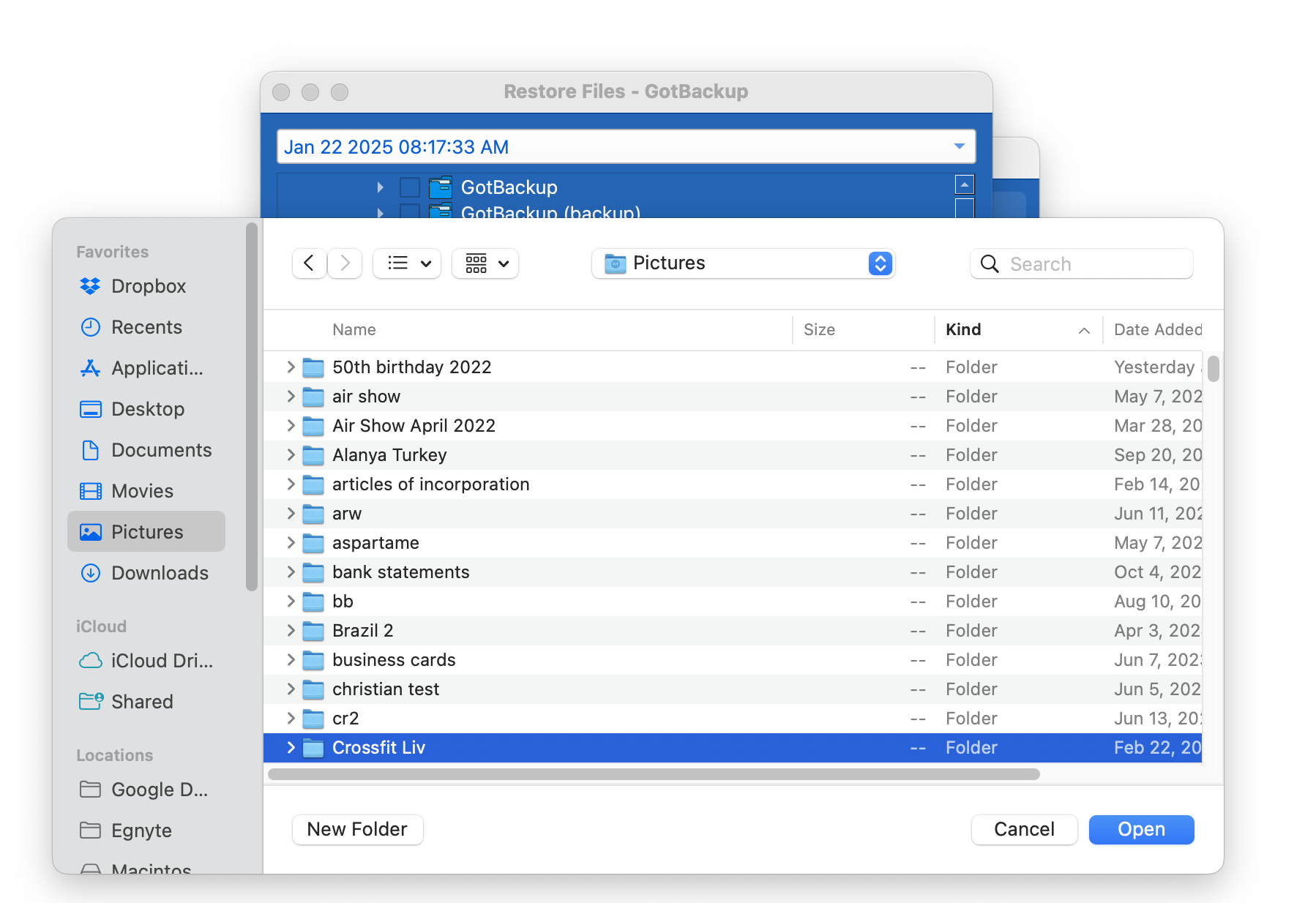Image resolution: width=1316 pixels, height=903 pixels.
Task: Select the christian test folder name
Action: [x=386, y=689]
